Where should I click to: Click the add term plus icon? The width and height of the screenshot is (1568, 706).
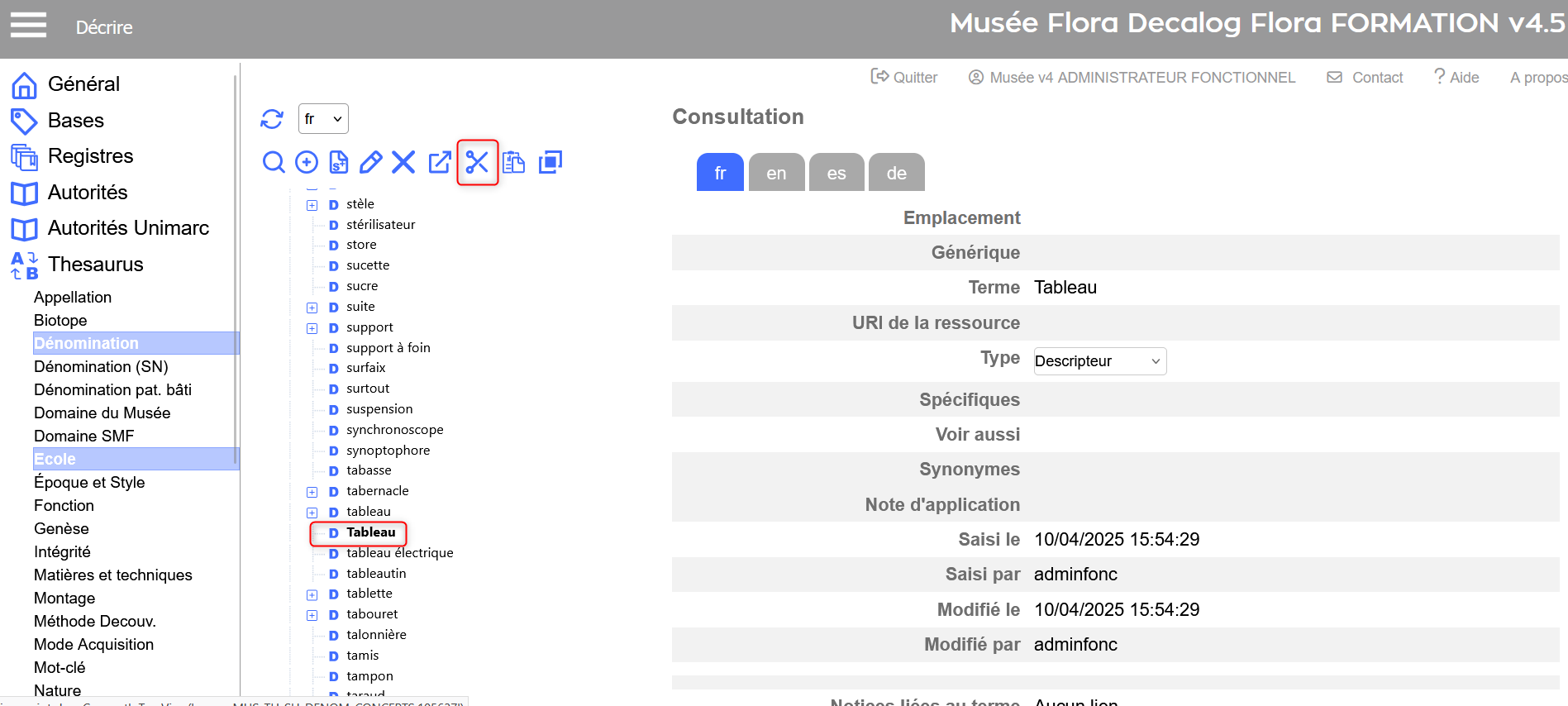click(307, 162)
